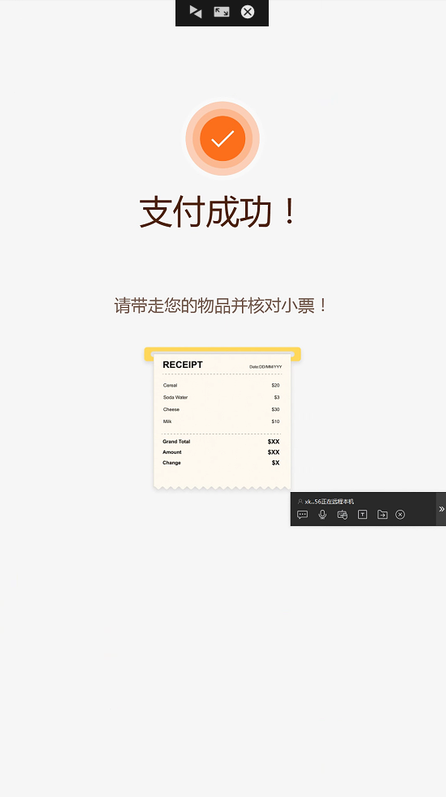Image resolution: width=446 pixels, height=797 pixels.
Task: Click the screen recording camera icon
Action: (x=342, y=514)
